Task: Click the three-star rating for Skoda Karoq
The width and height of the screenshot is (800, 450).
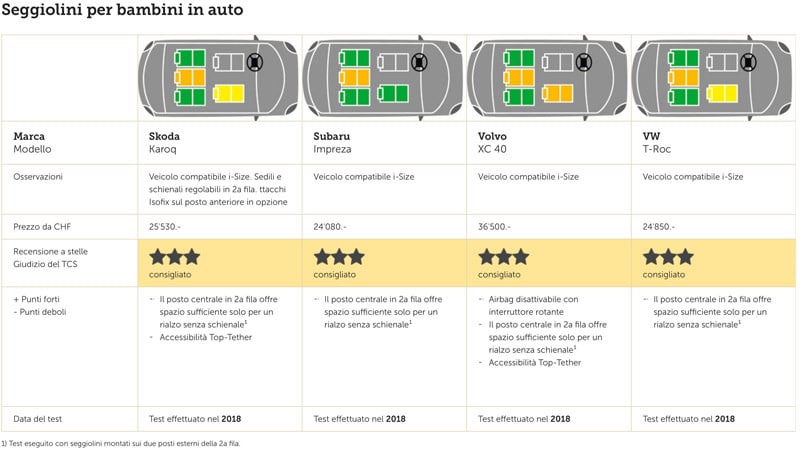Action: (x=174, y=257)
